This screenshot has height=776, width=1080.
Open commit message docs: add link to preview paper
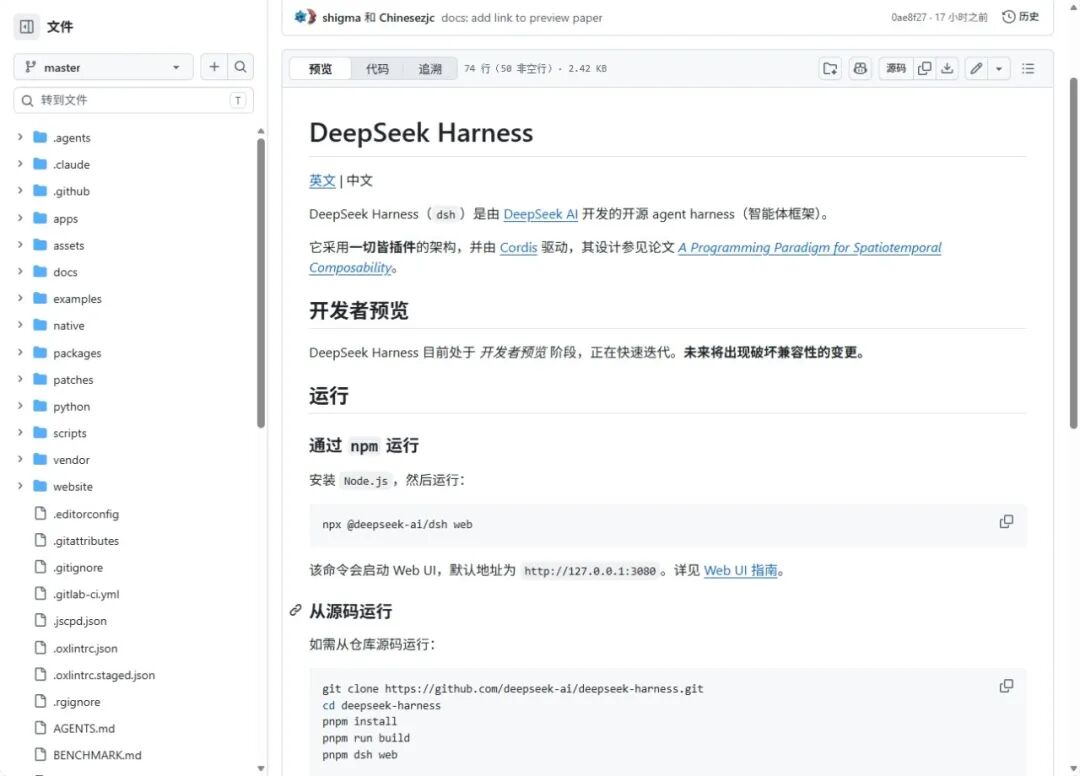[521, 18]
